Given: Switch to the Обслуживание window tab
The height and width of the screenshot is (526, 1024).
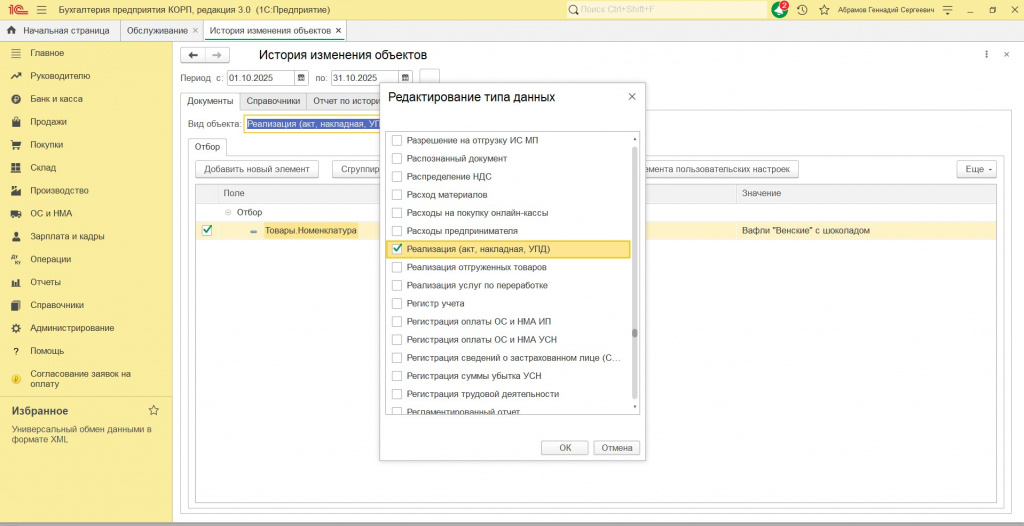Looking at the screenshot, I should [x=162, y=31].
